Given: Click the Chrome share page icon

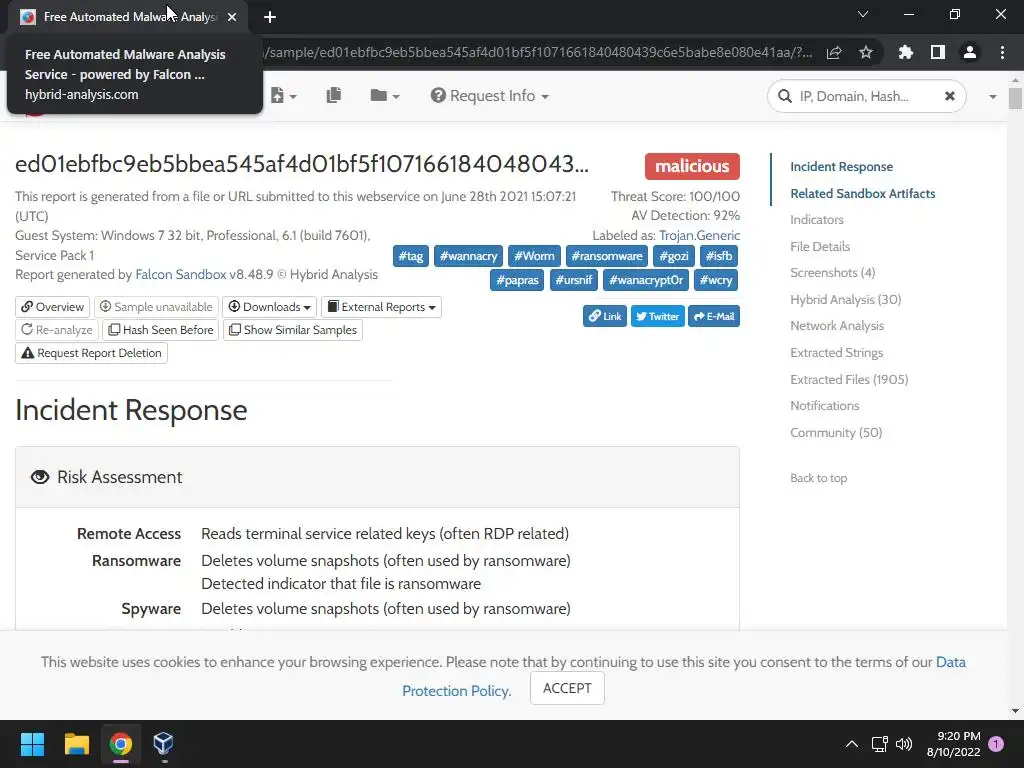Looking at the screenshot, I should click(x=834, y=52).
